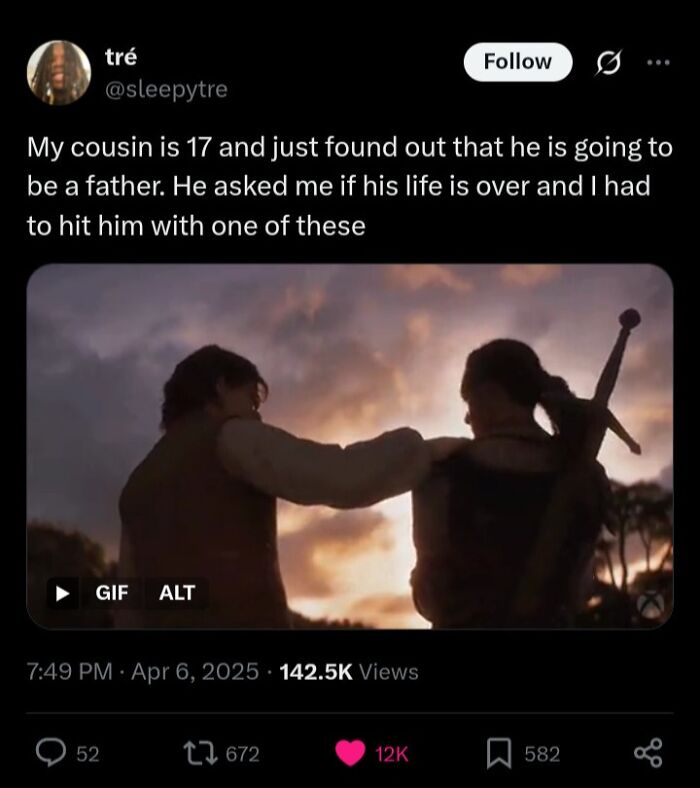The image size is (700, 788).
Task: Visit the @sleepytre handle link
Action: (x=165, y=89)
